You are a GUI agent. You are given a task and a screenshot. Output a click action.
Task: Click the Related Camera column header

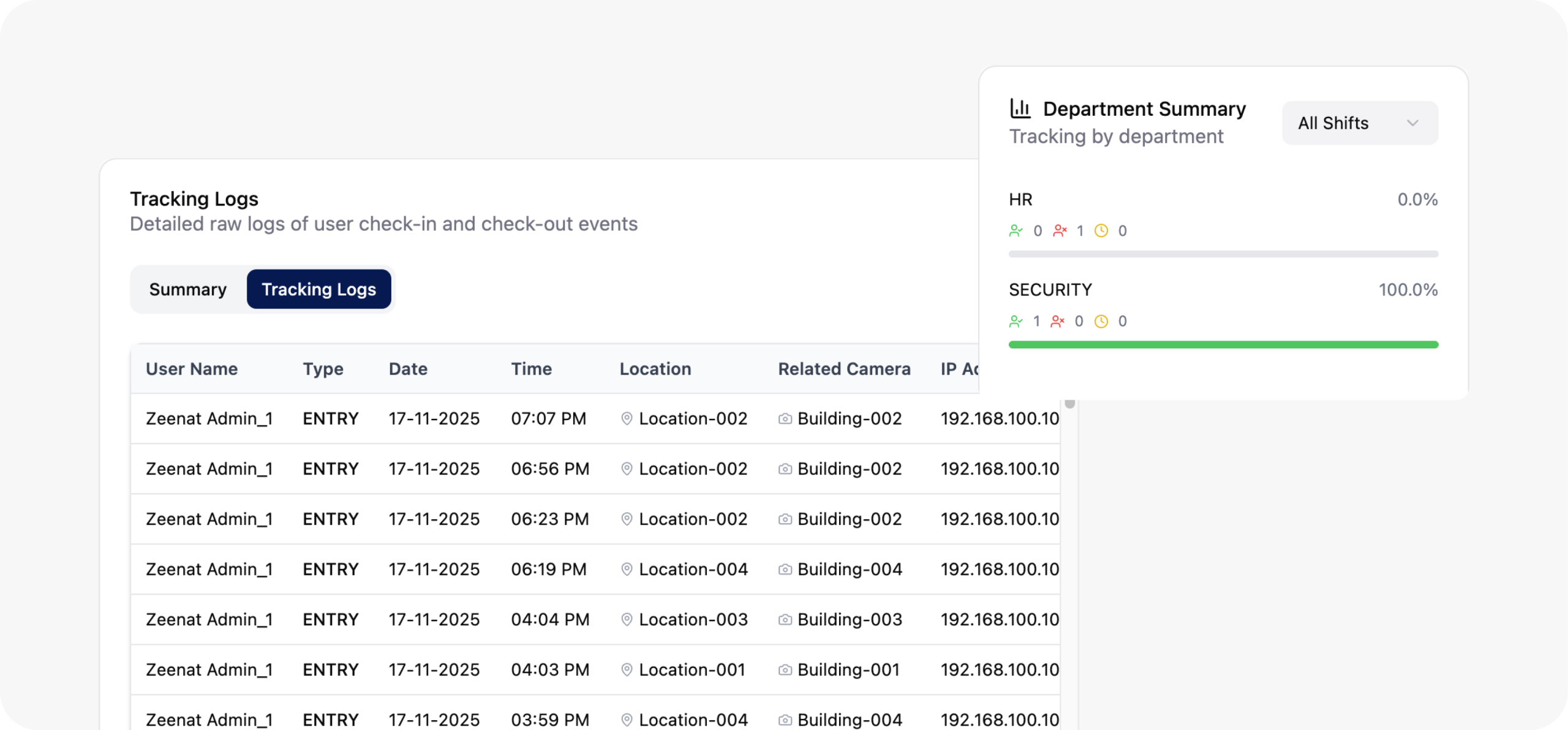click(x=844, y=369)
